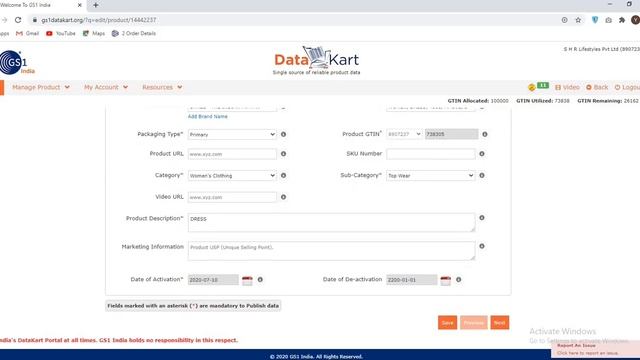Open the Sub-Category dropdown showing Top Wear
The height and width of the screenshot is (360, 640).
point(431,176)
